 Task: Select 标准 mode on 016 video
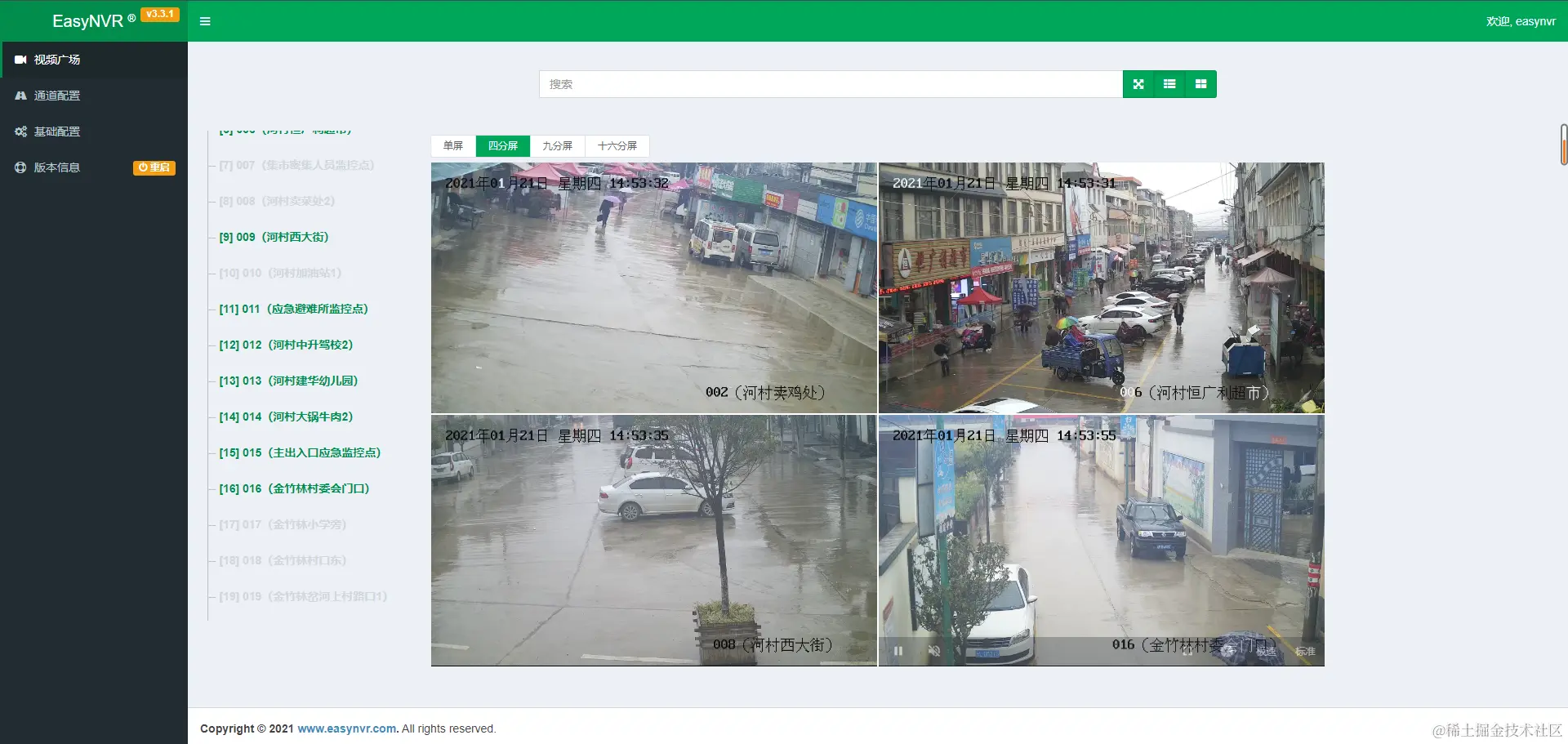pyautogui.click(x=1305, y=651)
